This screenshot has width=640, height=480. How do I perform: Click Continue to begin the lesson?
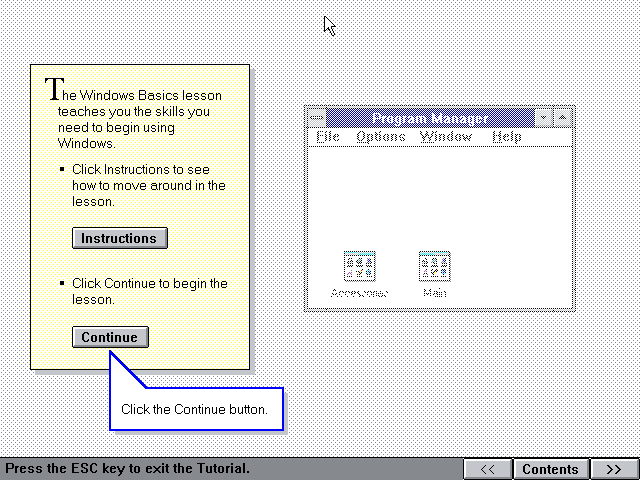110,337
